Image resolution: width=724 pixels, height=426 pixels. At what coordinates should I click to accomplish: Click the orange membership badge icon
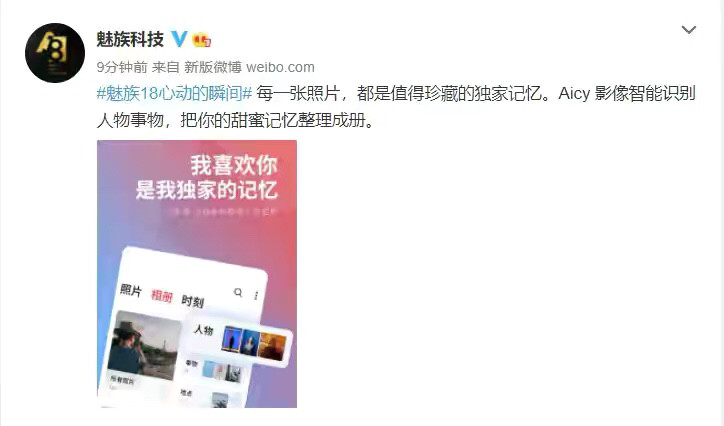pos(201,40)
